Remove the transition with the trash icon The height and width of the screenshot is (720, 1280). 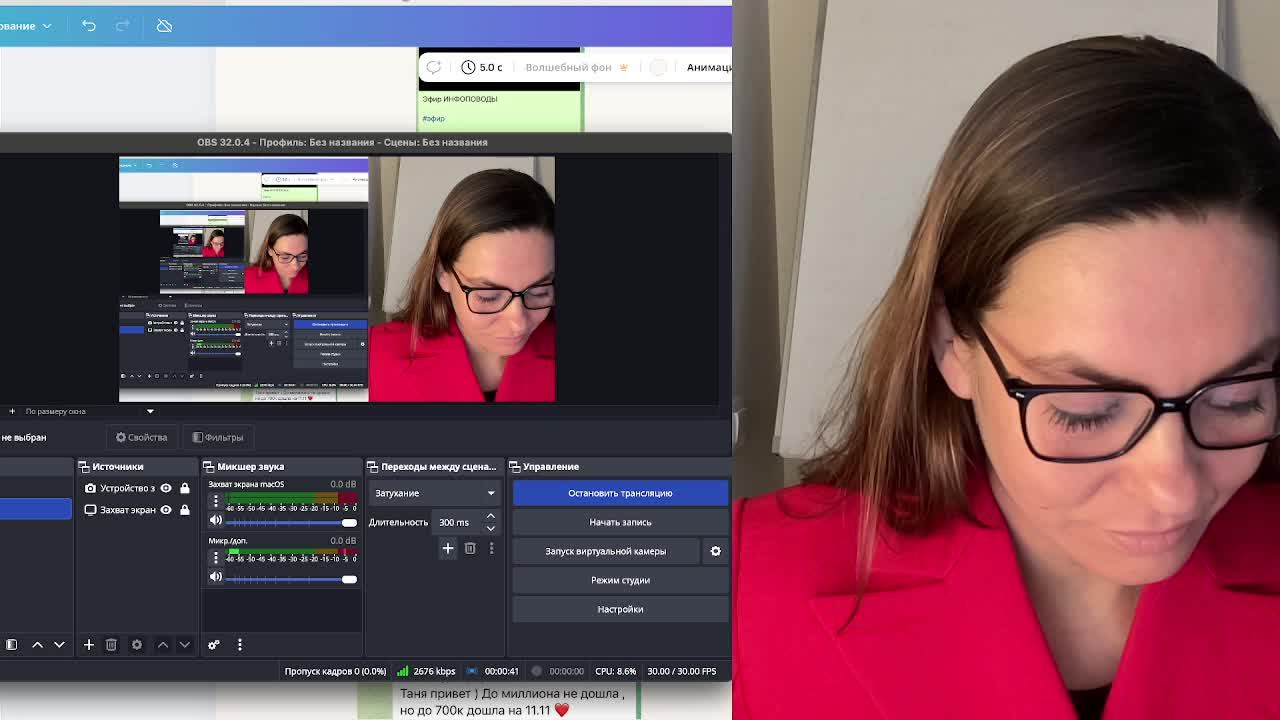pos(470,548)
